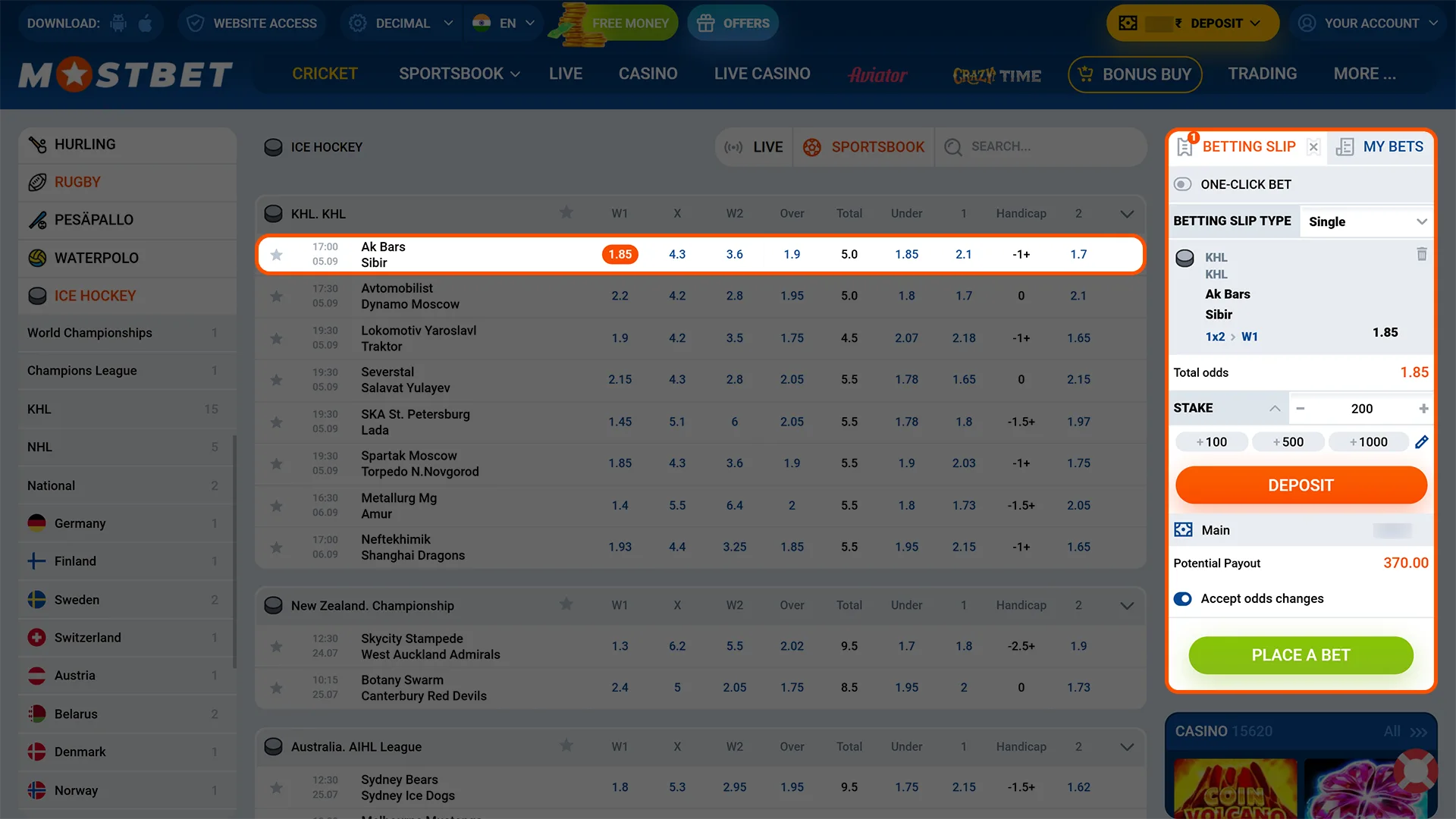The height and width of the screenshot is (819, 1456).
Task: Open Coin Volcano casino thumbnail
Action: tap(1235, 789)
